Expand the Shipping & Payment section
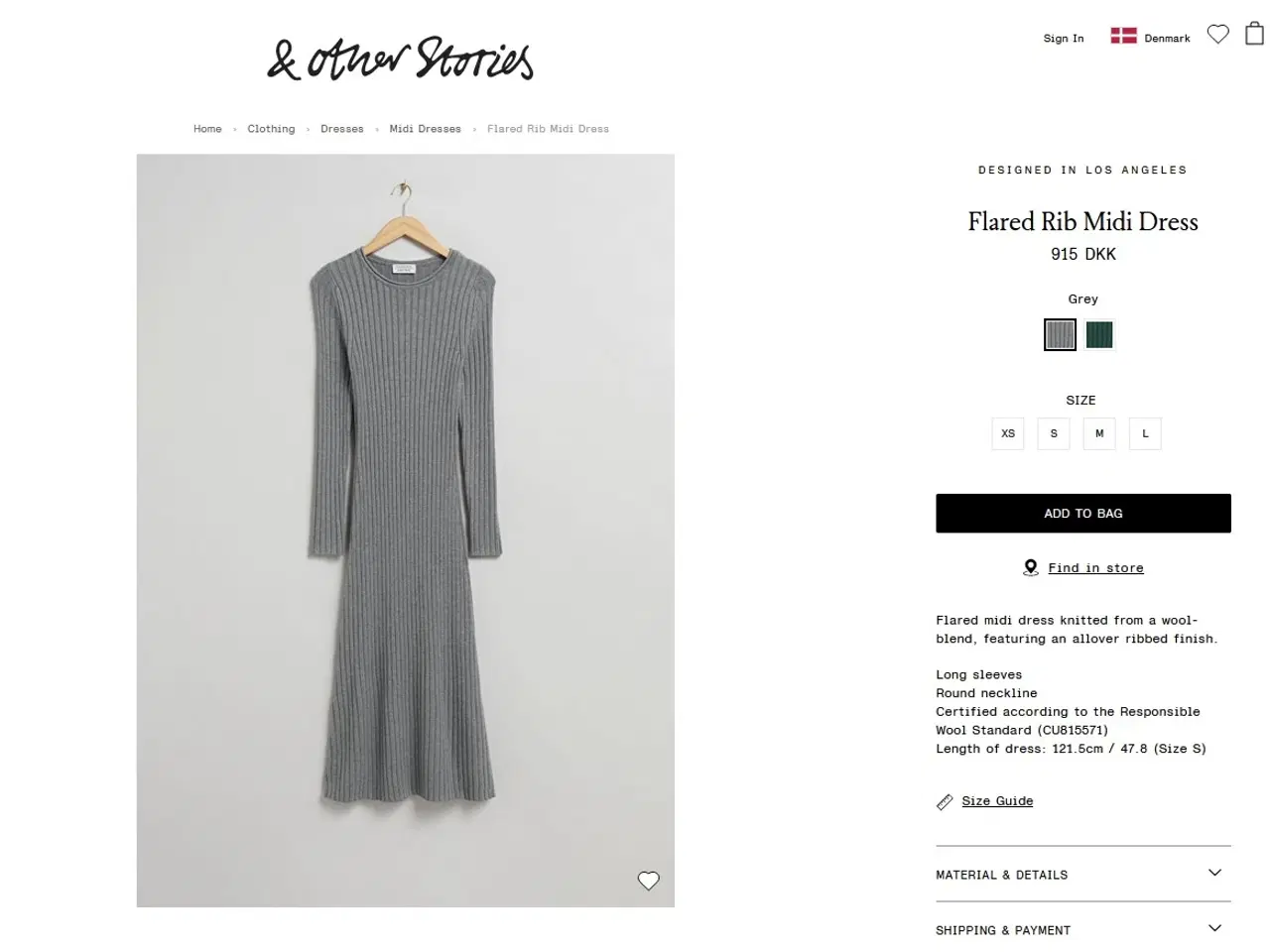Screen dimensions: 1270x952 1082,929
